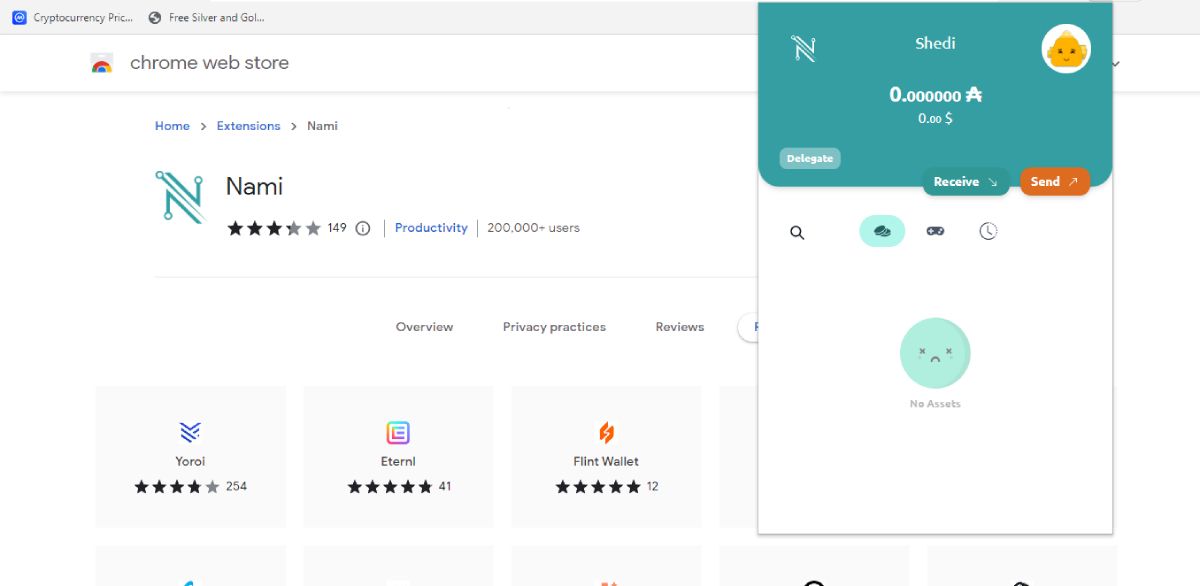This screenshot has height=586, width=1200.
Task: Open the wallet asset search
Action: pos(797,232)
